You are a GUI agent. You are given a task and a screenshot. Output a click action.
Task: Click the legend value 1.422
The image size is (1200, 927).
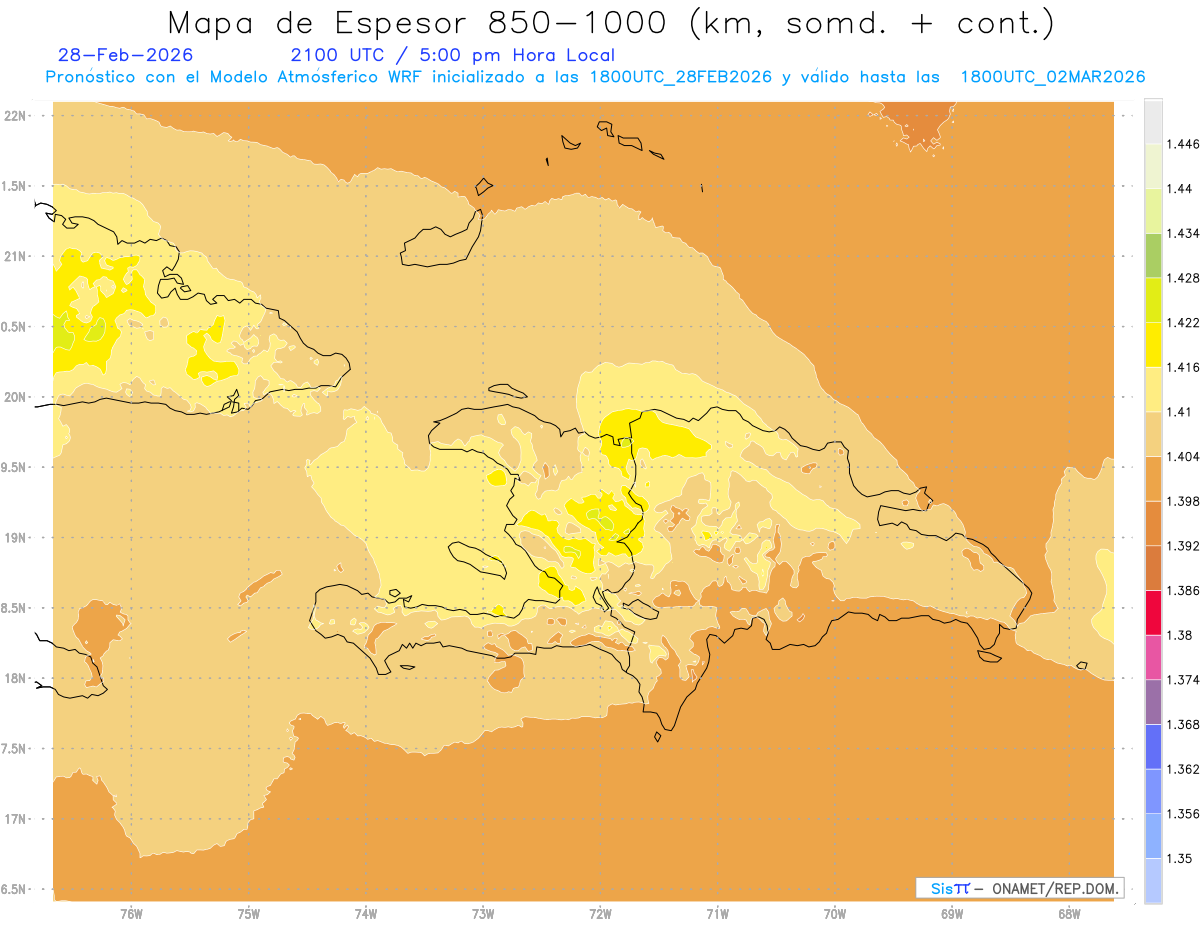click(x=1183, y=322)
